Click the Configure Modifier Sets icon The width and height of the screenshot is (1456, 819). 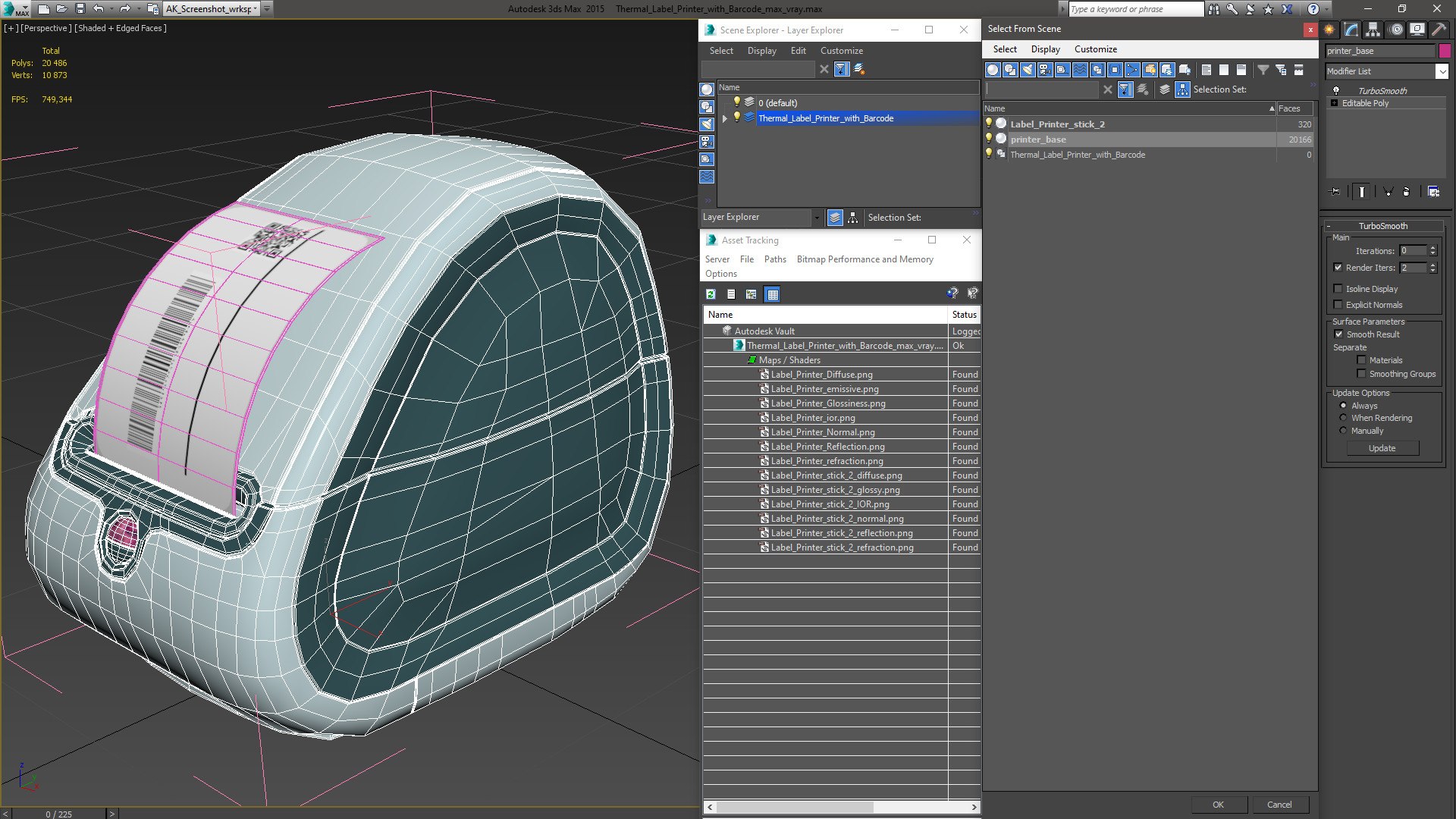coord(1433,192)
